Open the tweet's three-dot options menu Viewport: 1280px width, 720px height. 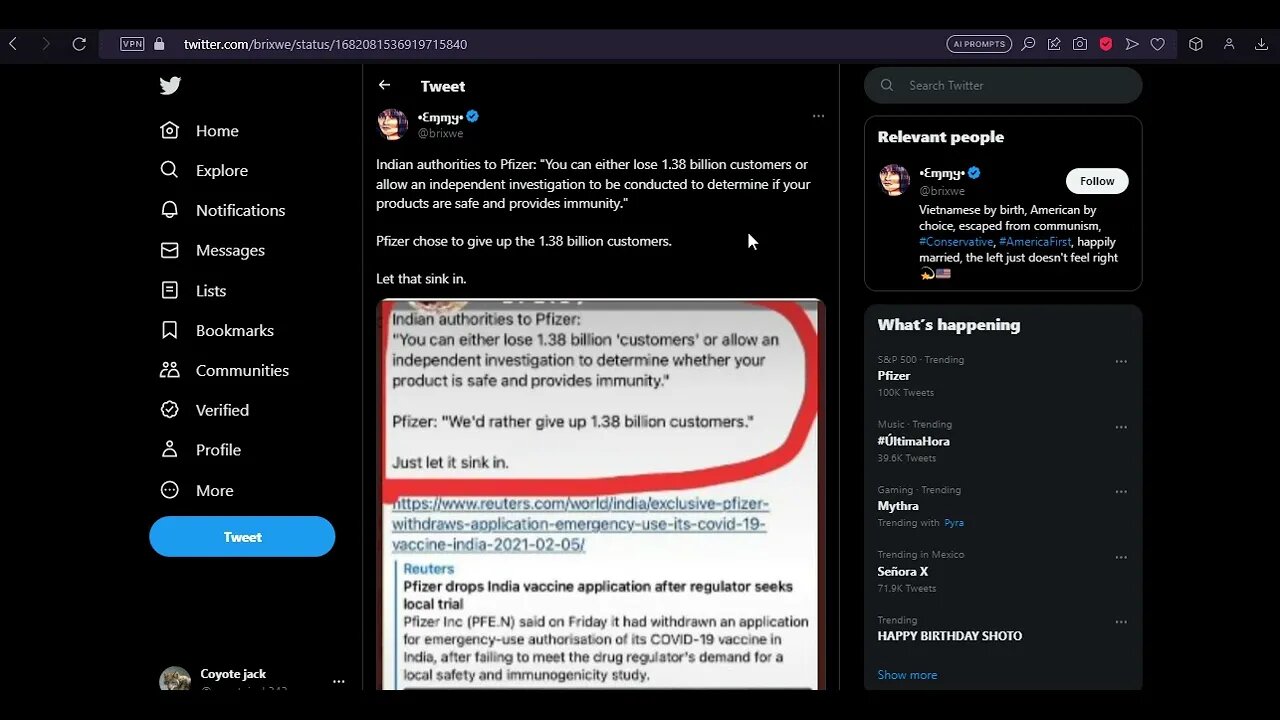(818, 116)
